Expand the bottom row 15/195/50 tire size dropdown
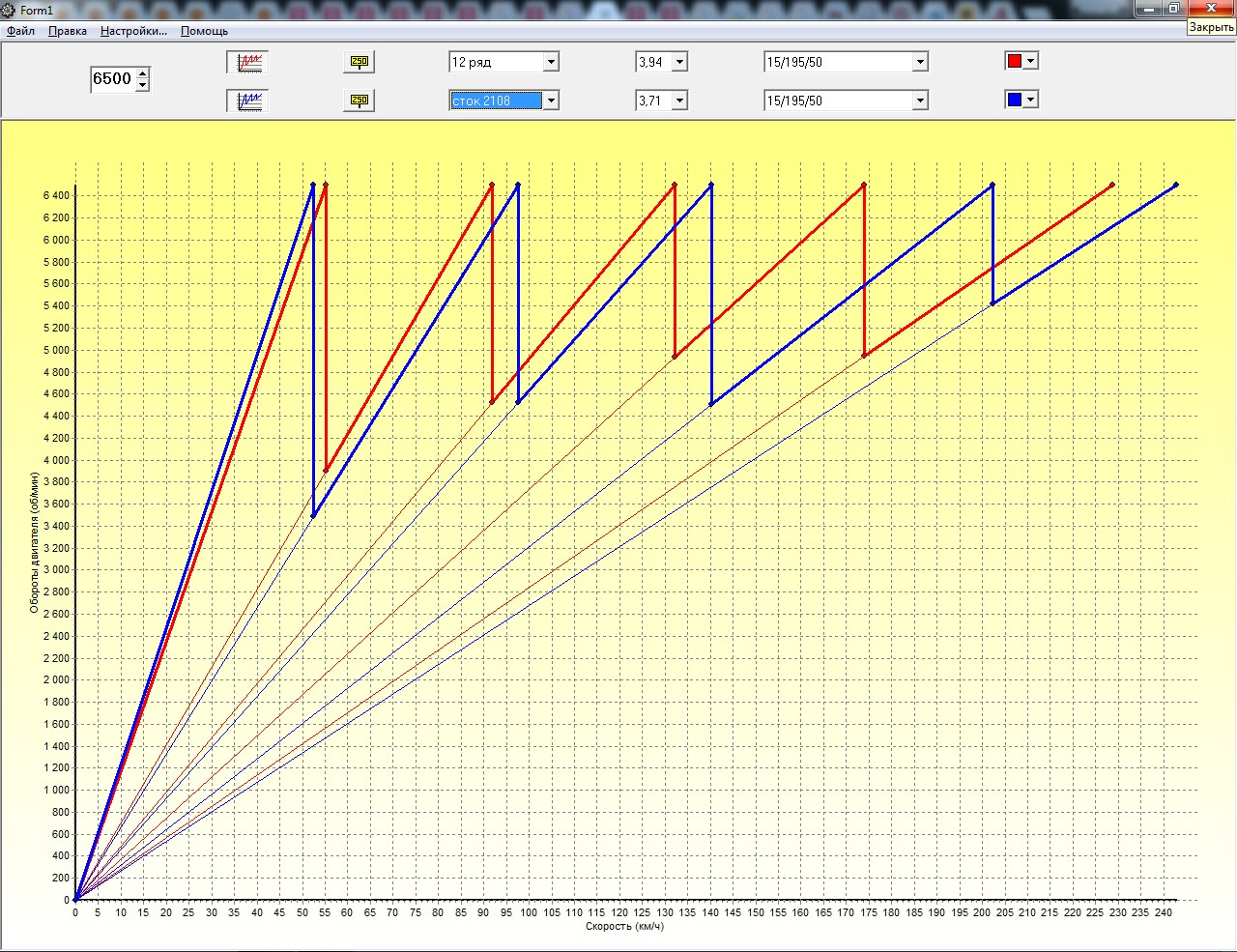This screenshot has height=952, width=1237. (x=920, y=101)
